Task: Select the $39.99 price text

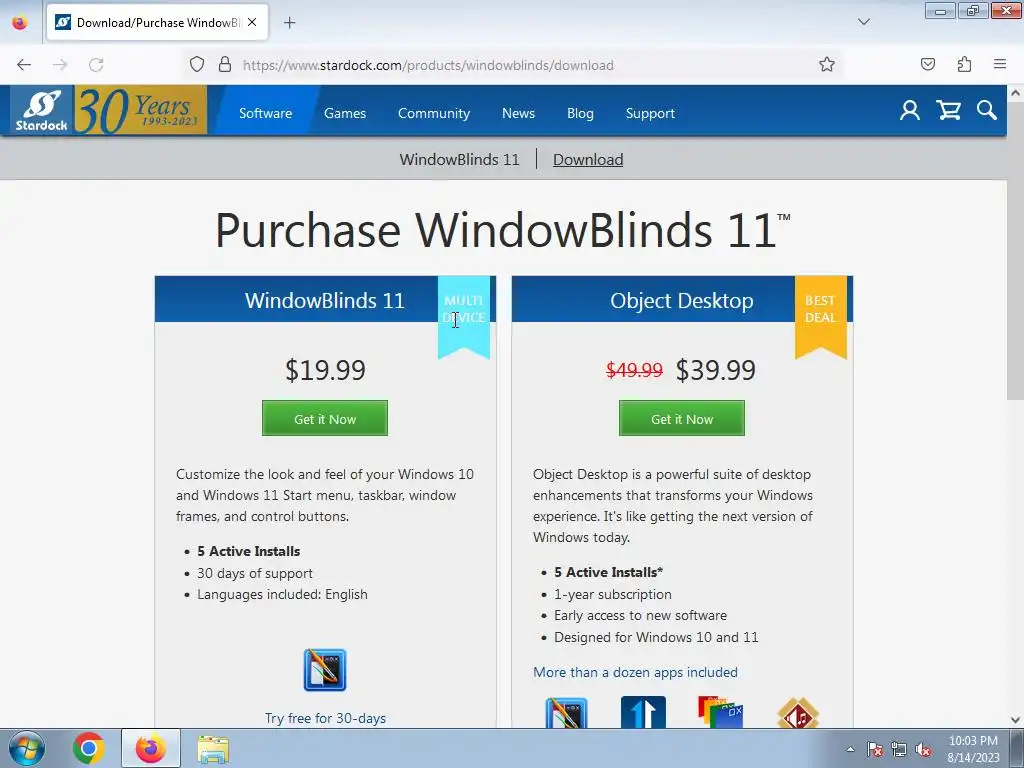Action: click(715, 370)
